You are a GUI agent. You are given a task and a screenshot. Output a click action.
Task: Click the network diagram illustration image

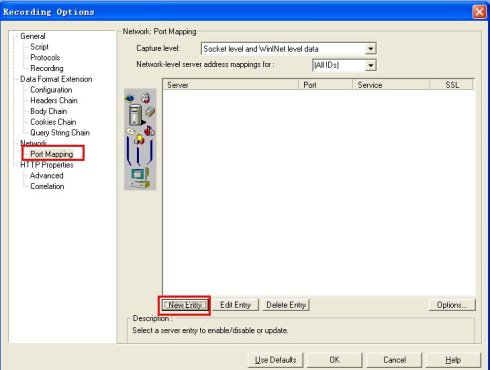click(140, 139)
